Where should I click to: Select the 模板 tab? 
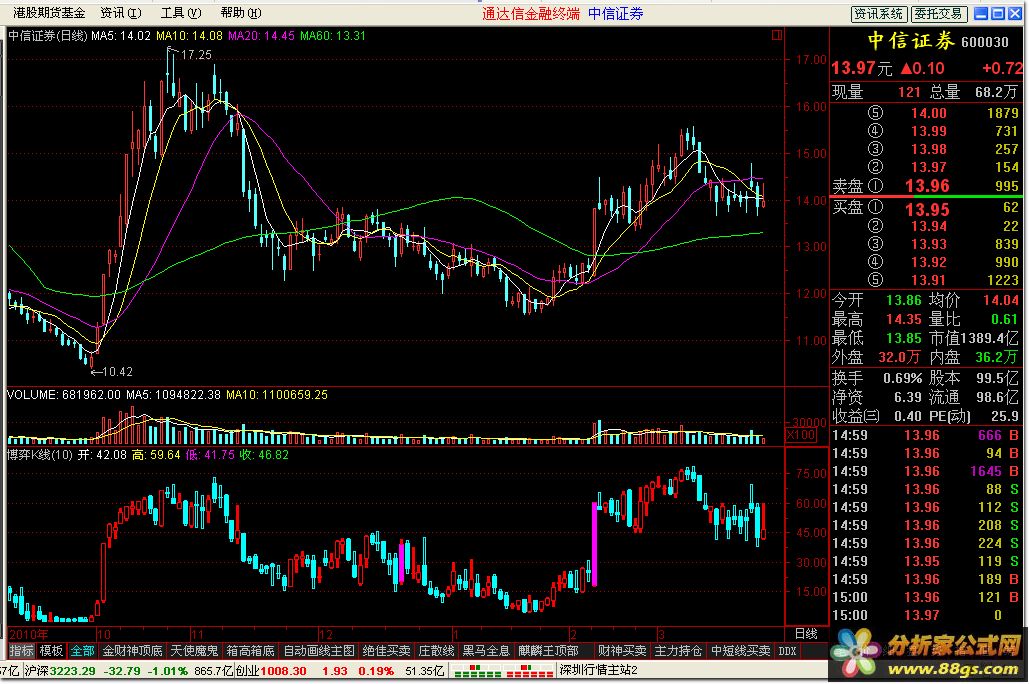pyautogui.click(x=51, y=651)
